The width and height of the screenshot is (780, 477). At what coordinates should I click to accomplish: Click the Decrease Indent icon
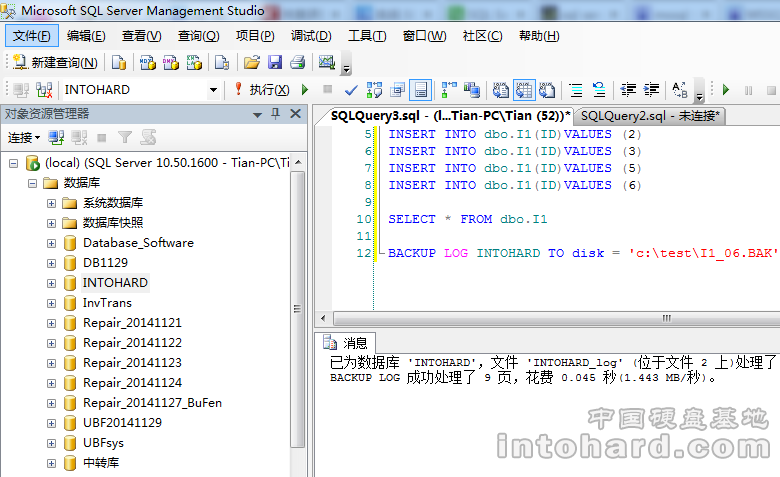pos(628,90)
